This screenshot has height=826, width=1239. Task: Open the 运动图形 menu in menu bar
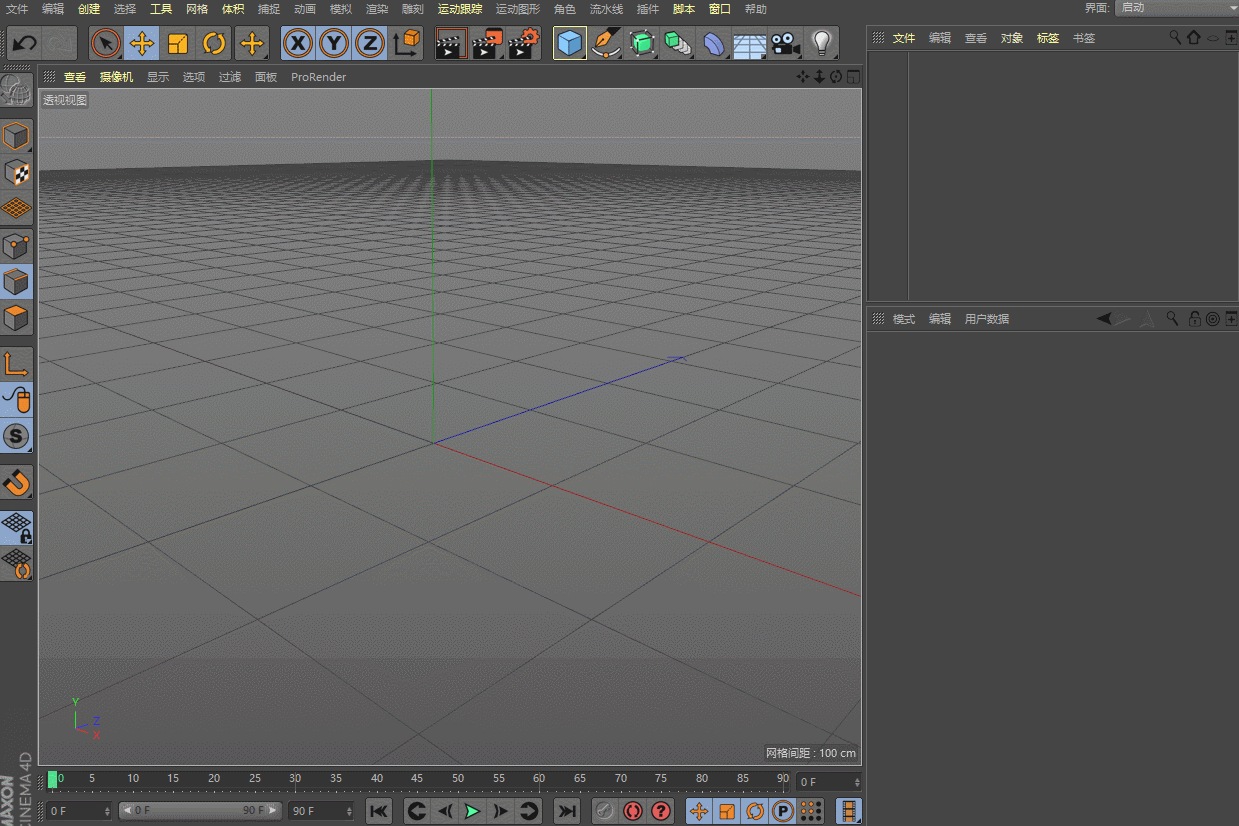coord(517,9)
